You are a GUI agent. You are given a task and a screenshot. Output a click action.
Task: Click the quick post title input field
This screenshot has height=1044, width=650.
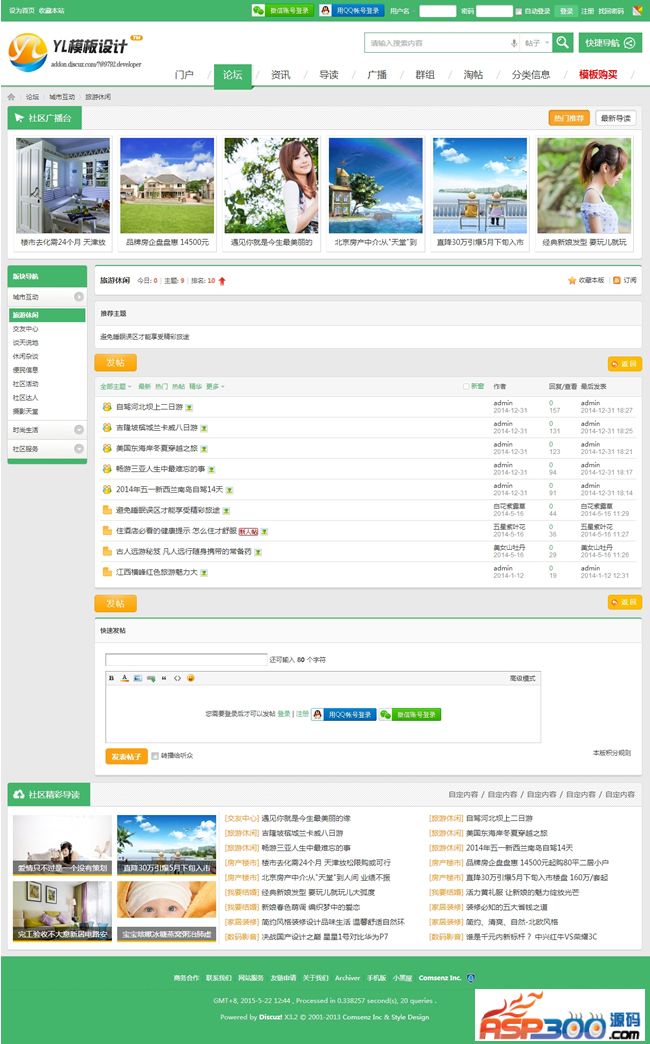pos(186,660)
